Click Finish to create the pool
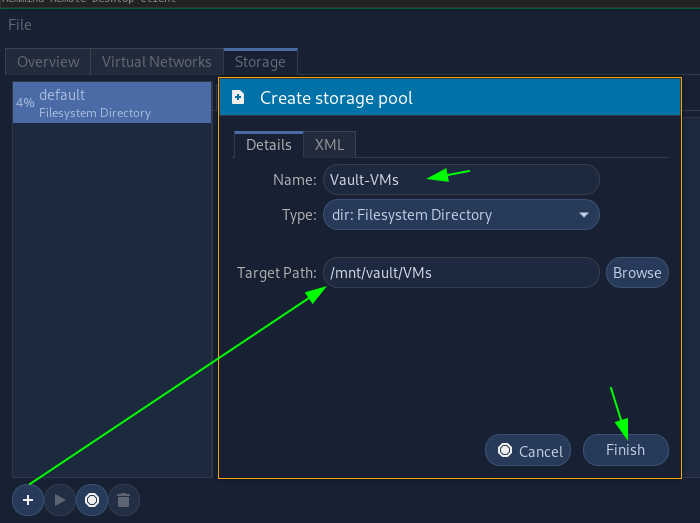 625,450
